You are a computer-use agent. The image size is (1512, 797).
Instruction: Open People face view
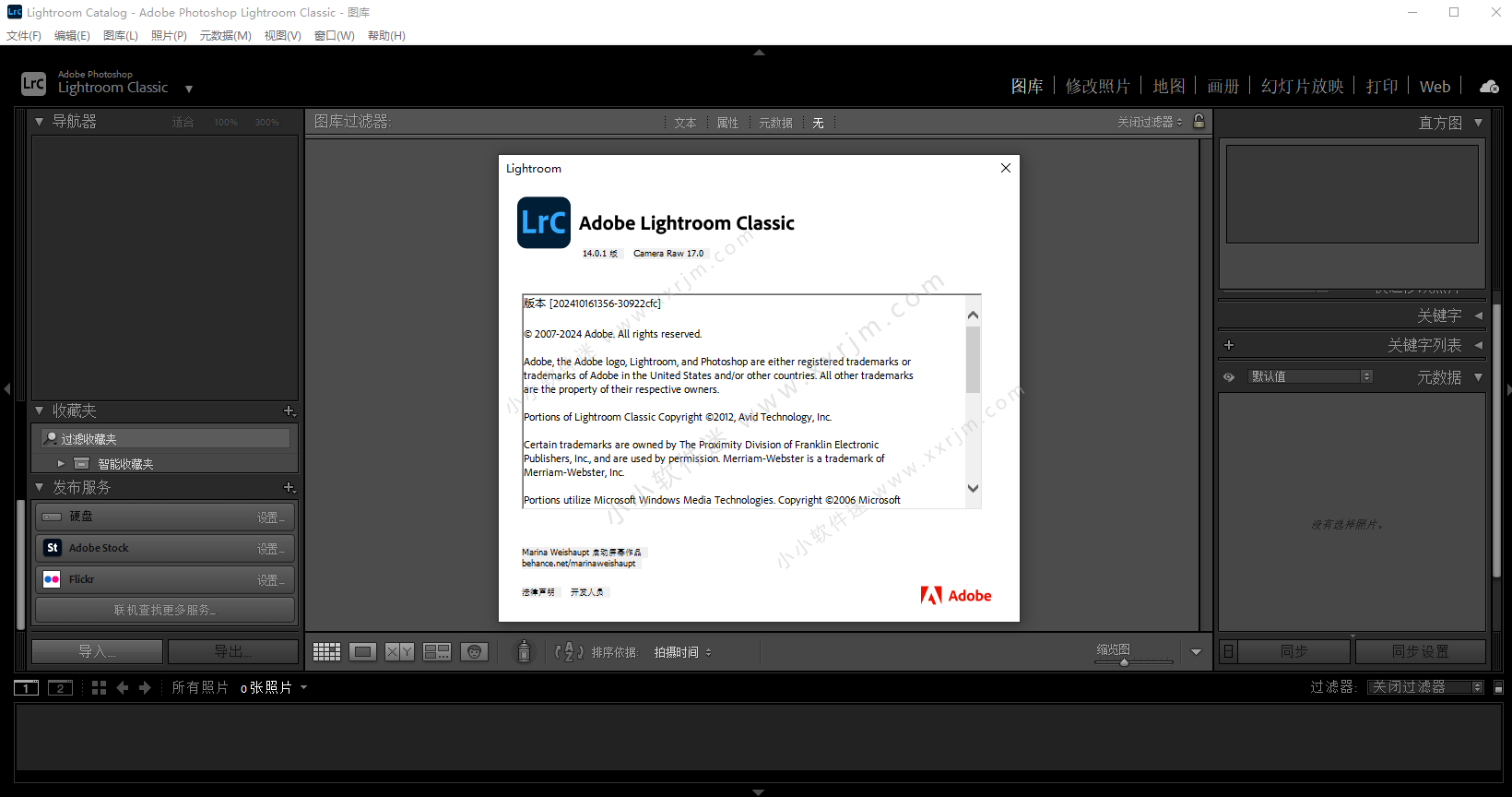click(x=474, y=652)
